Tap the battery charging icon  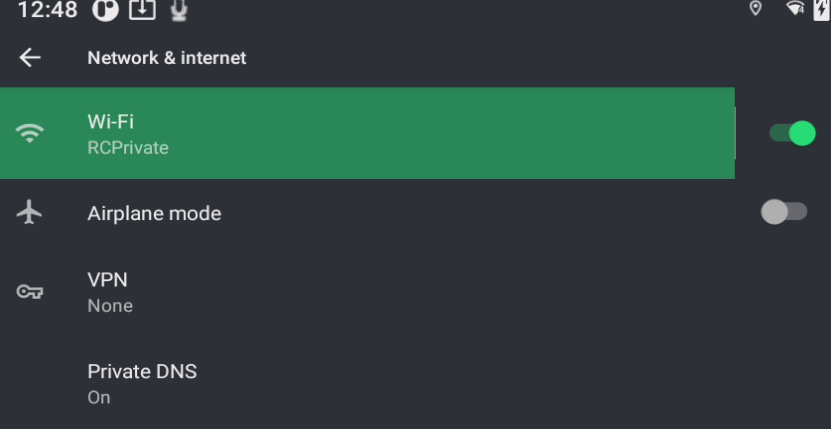[822, 9]
